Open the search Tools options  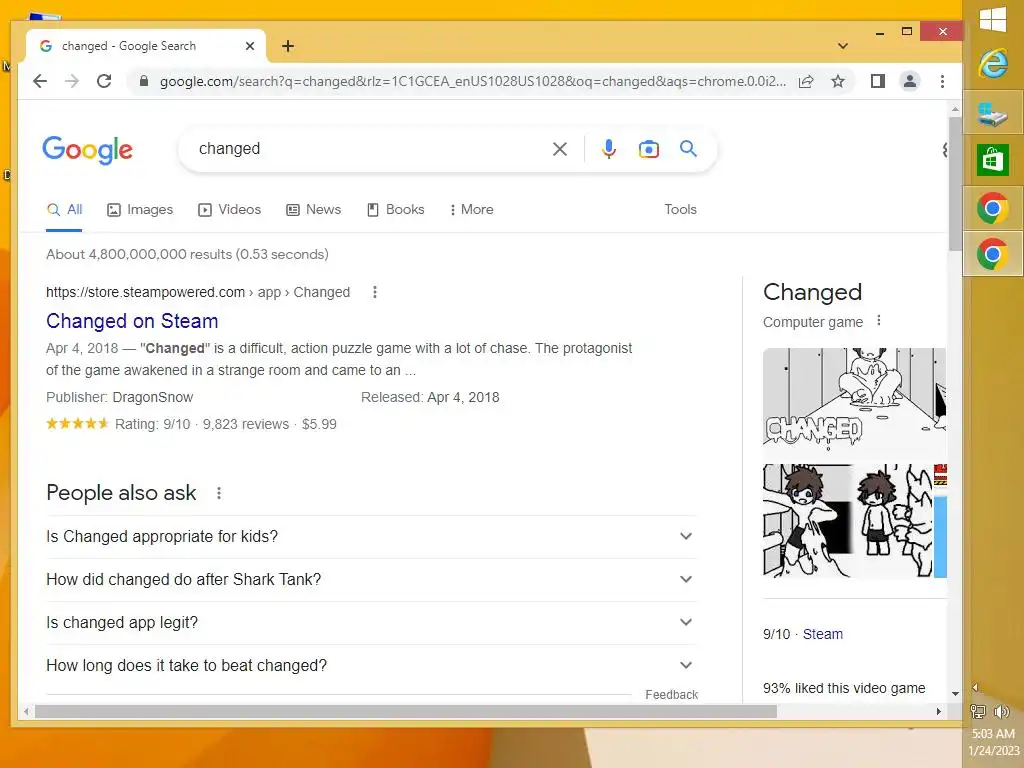(x=680, y=210)
